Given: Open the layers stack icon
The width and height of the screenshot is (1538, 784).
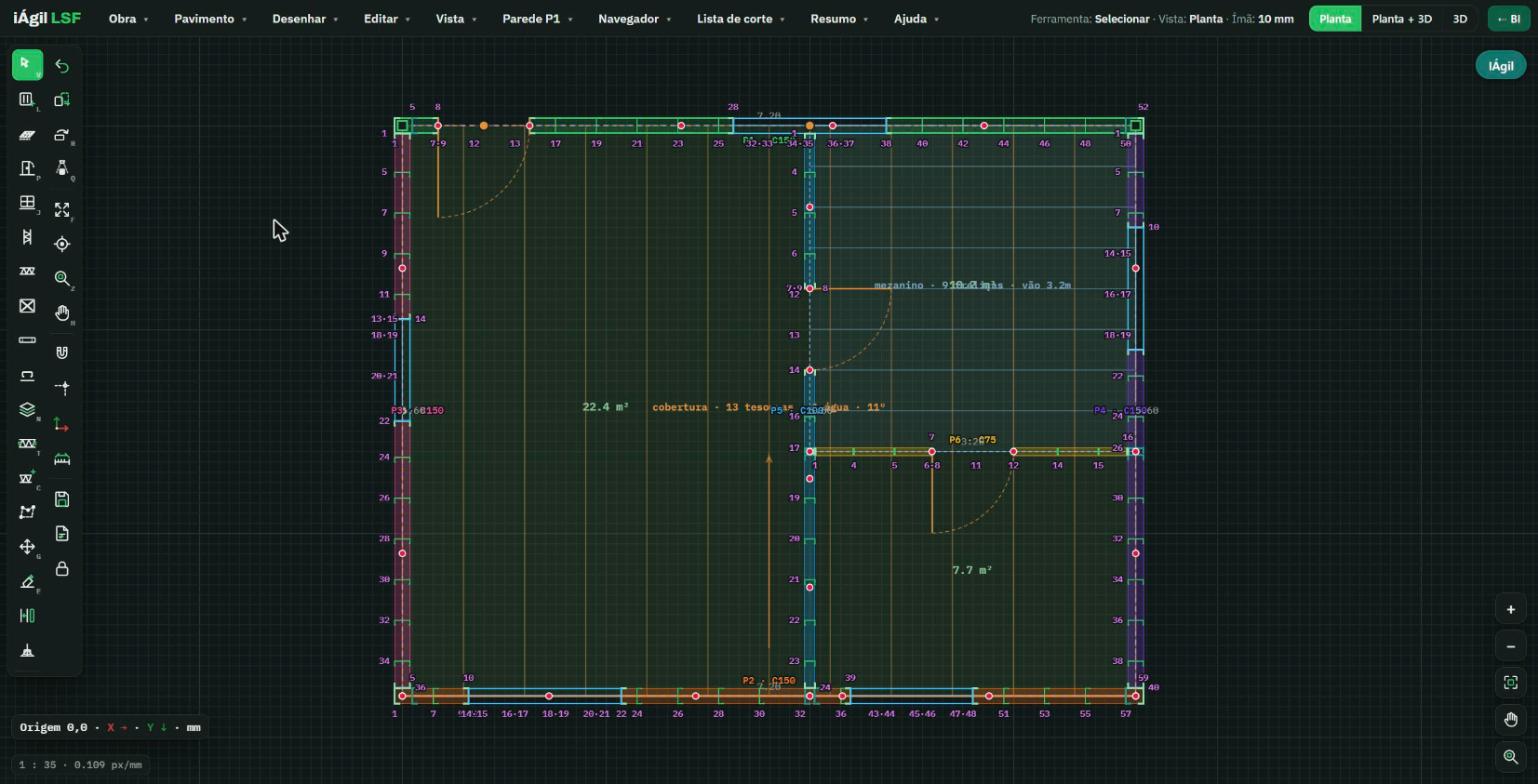Looking at the screenshot, I should tap(27, 410).
